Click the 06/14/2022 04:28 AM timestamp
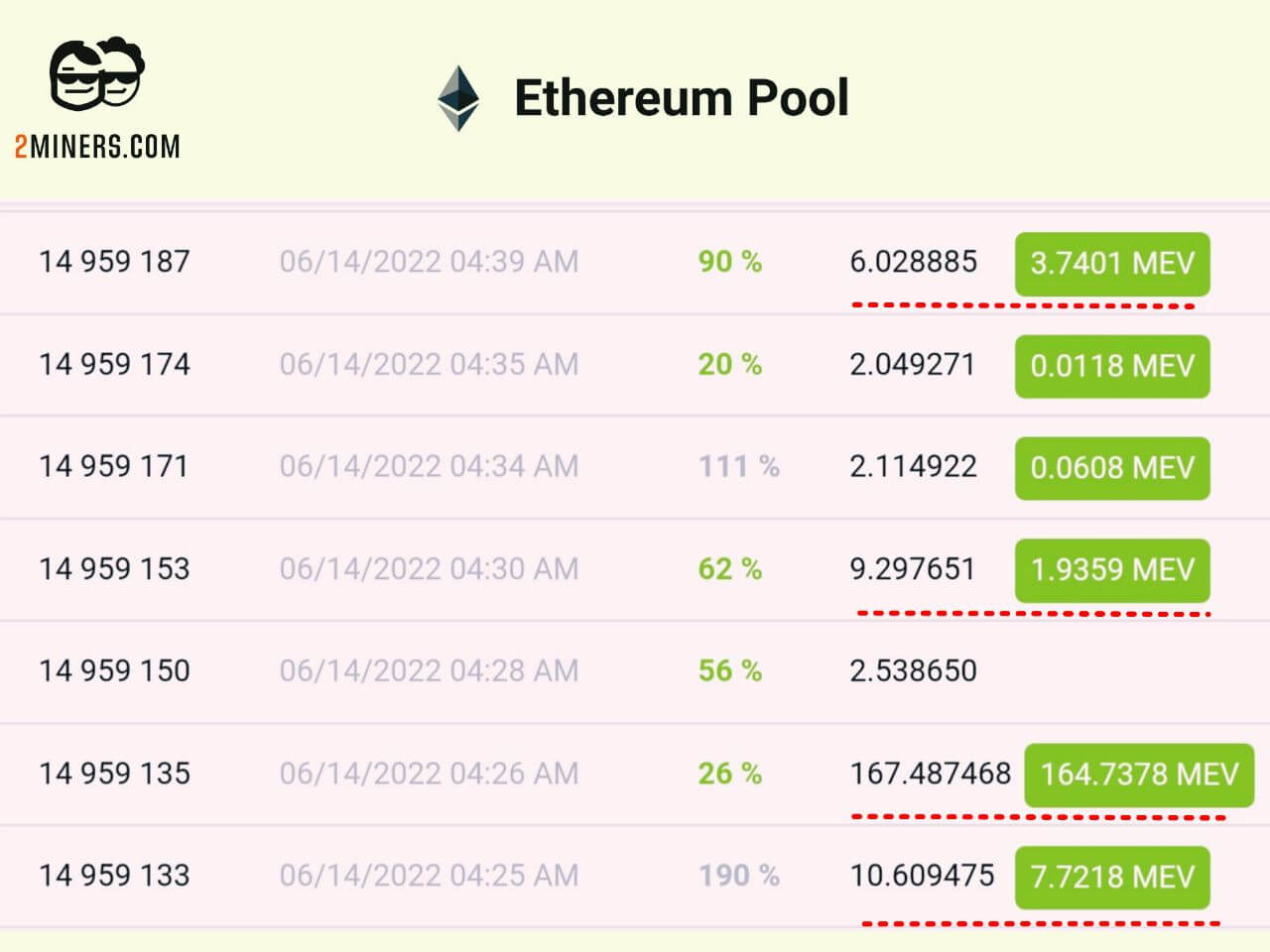 click(x=429, y=670)
